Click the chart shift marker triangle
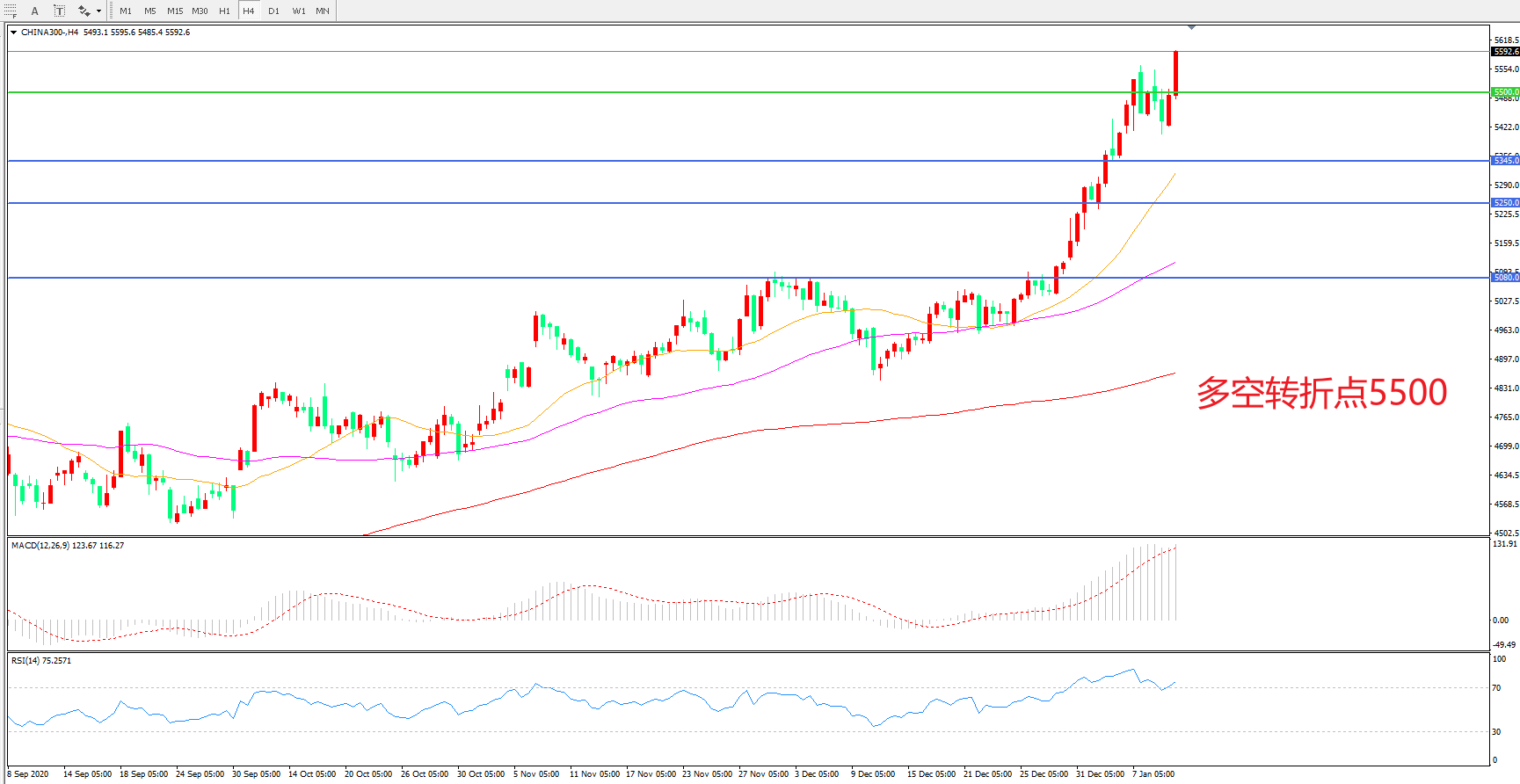Viewport: 1520px width, 784px height. click(1191, 28)
